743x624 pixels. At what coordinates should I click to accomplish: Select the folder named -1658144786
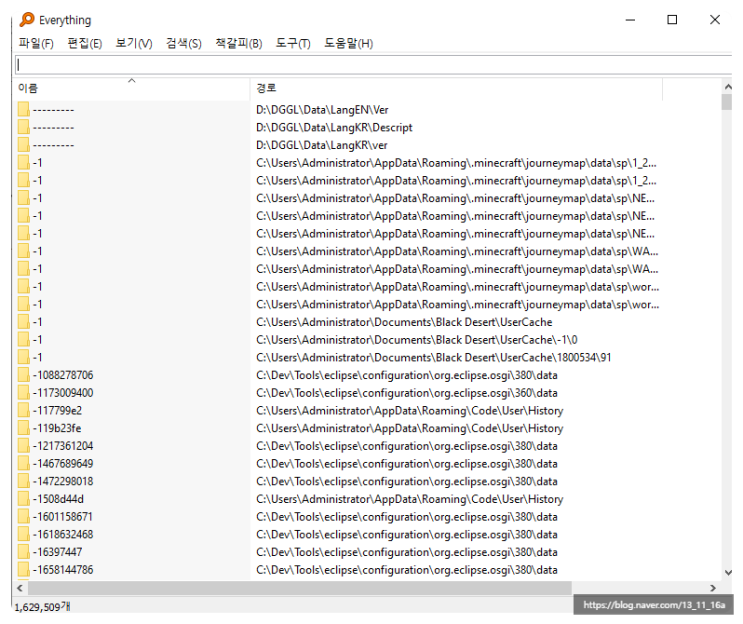pyautogui.click(x=63, y=570)
